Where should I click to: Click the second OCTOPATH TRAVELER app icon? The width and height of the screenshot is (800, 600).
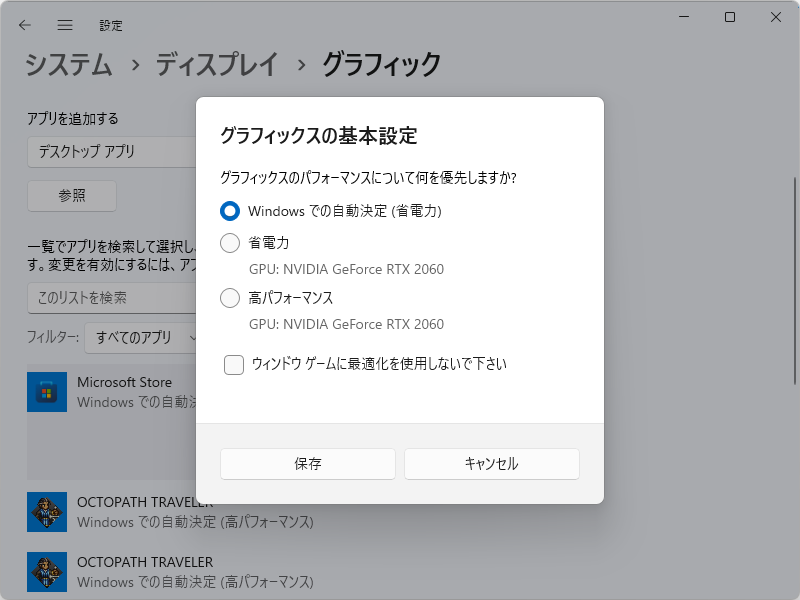click(46, 571)
